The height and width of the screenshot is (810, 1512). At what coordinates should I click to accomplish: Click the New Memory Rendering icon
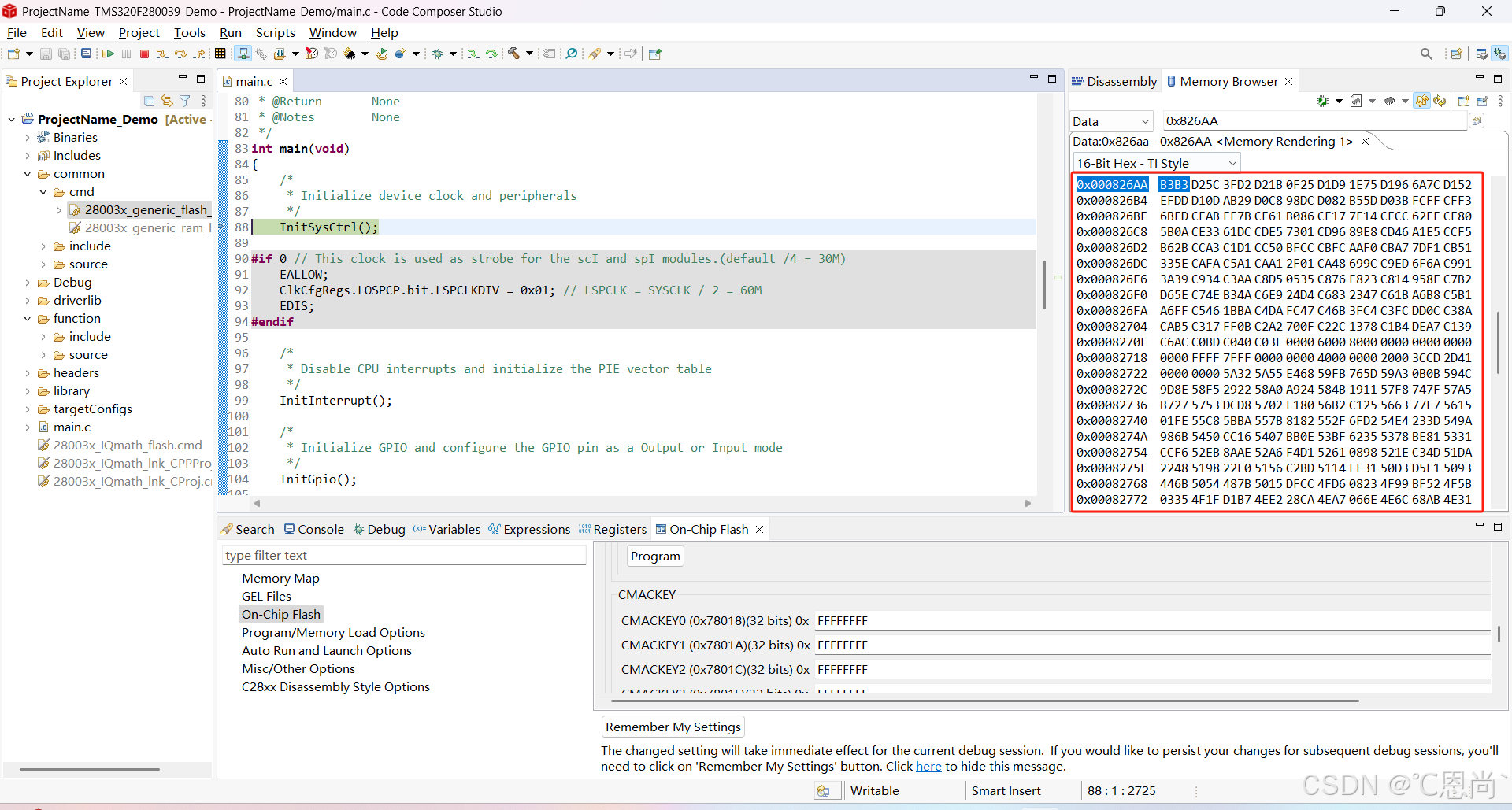point(1464,101)
